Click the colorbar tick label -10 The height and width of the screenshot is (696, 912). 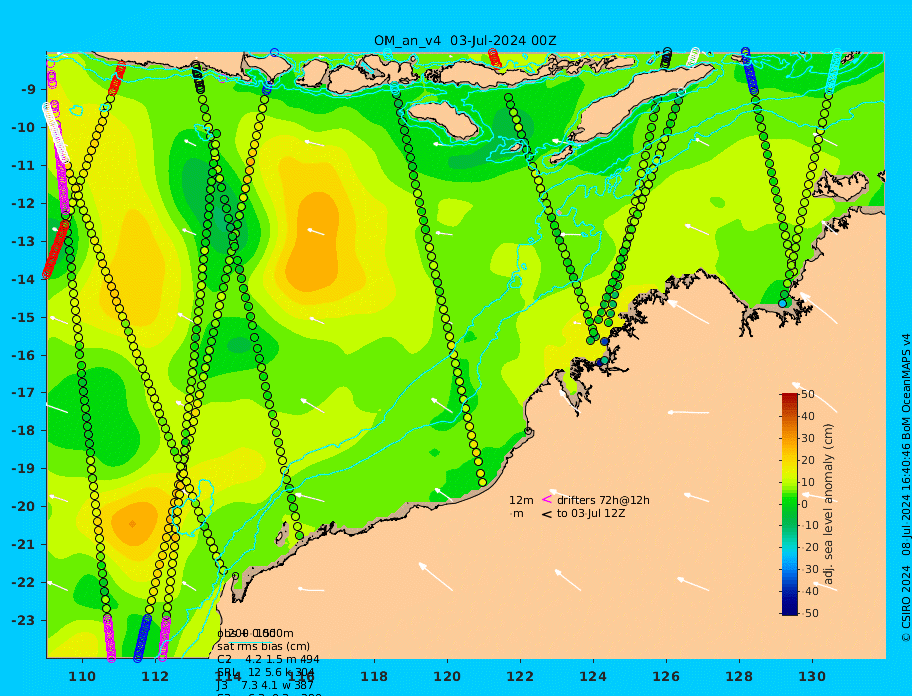[809, 525]
